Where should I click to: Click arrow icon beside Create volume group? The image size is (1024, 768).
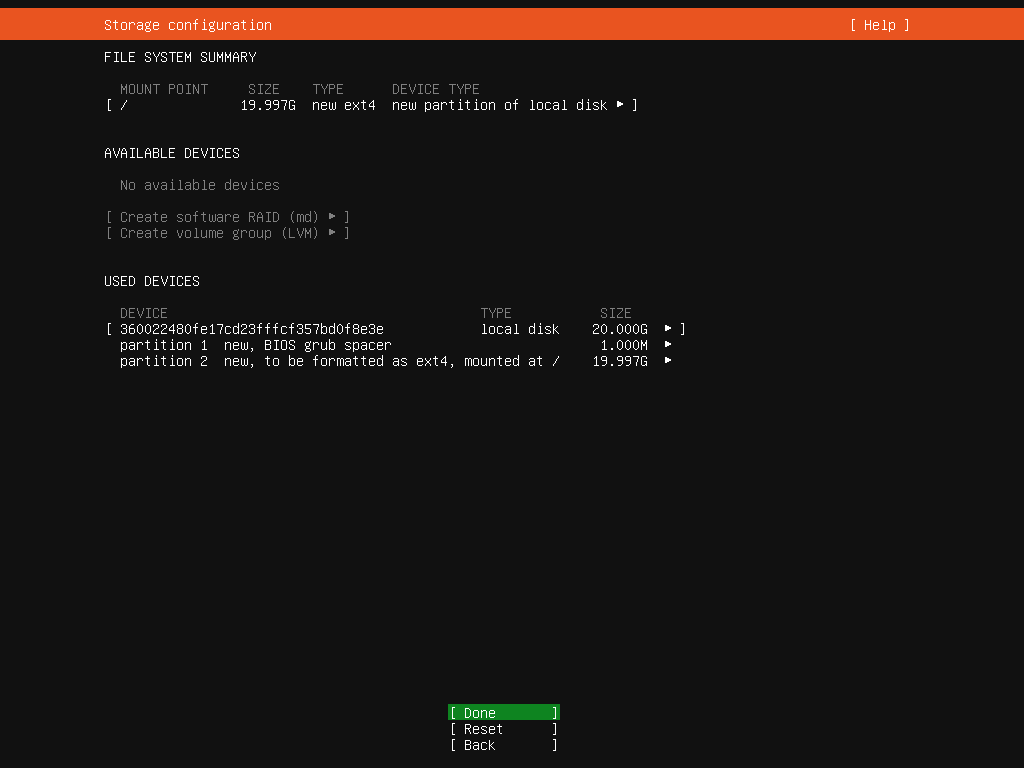click(x=332, y=233)
